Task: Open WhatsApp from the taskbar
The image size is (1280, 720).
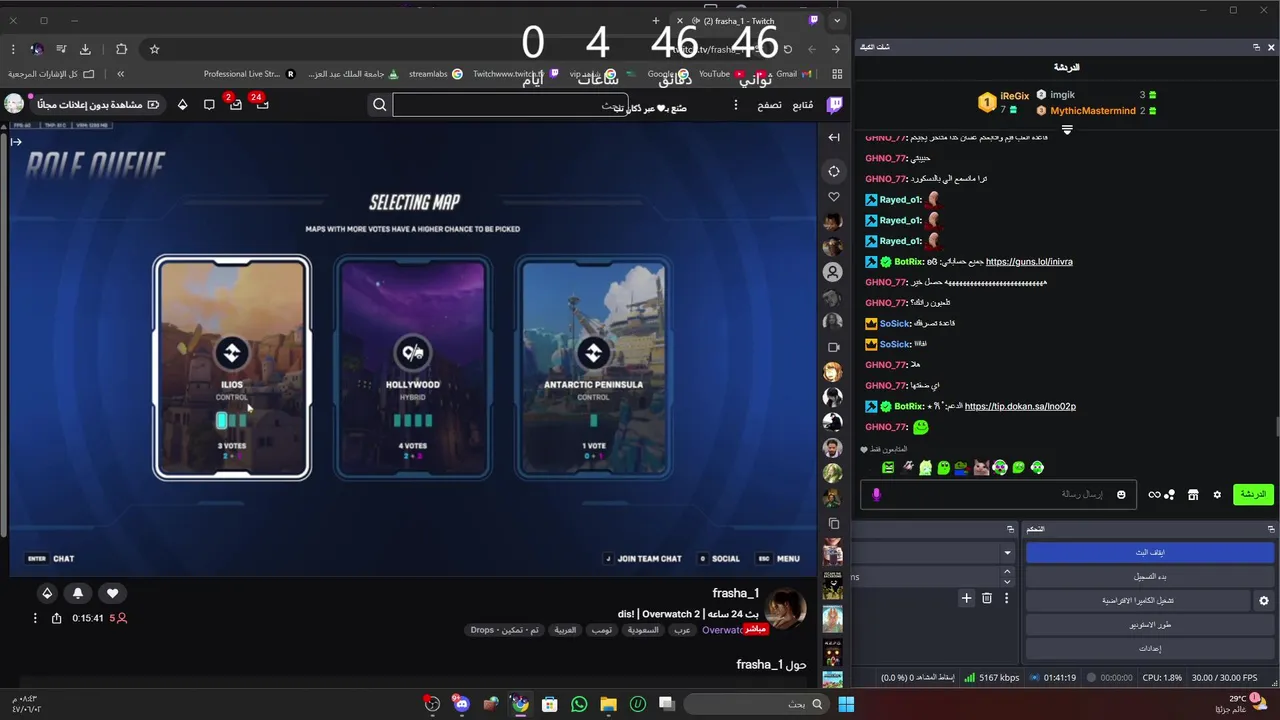Action: pos(579,704)
